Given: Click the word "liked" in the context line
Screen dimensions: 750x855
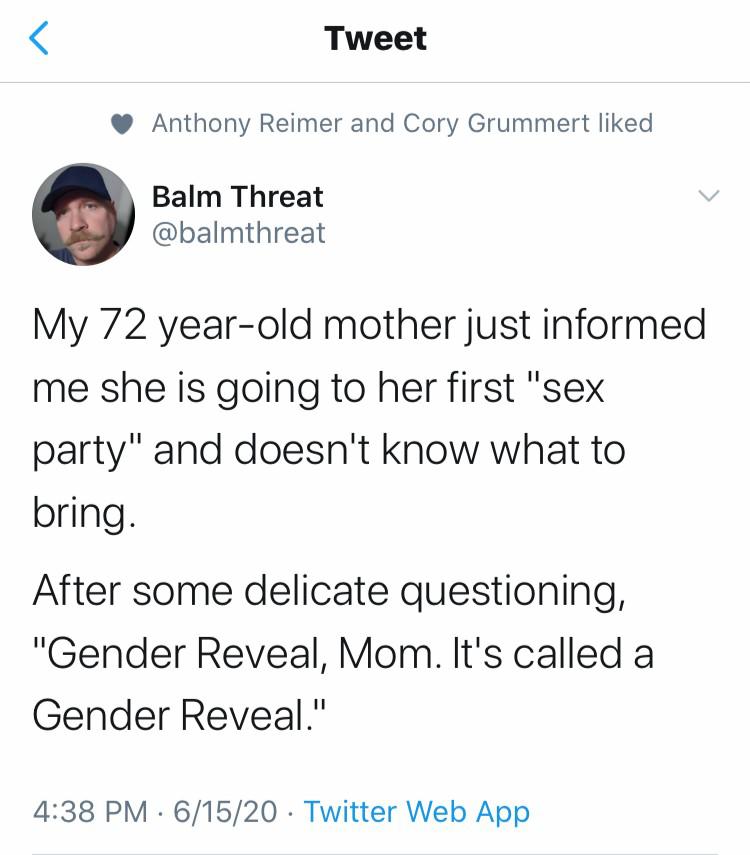Looking at the screenshot, I should pos(625,123).
